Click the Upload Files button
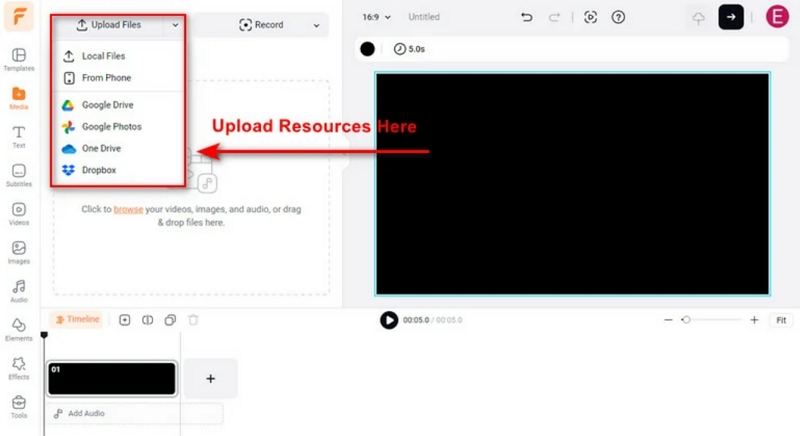The image size is (800, 436). tap(109, 24)
